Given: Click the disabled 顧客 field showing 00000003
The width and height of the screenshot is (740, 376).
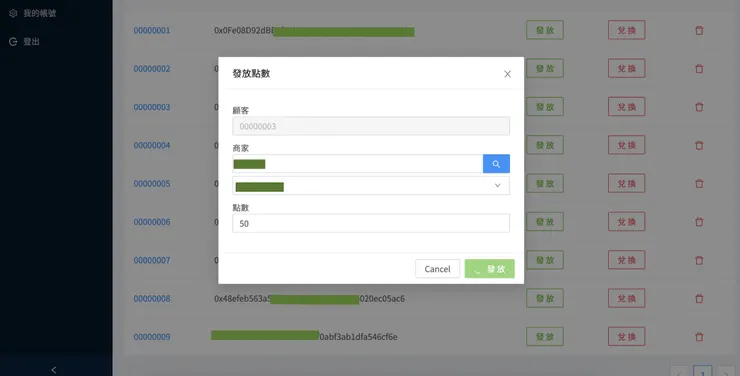Looking at the screenshot, I should (x=371, y=126).
